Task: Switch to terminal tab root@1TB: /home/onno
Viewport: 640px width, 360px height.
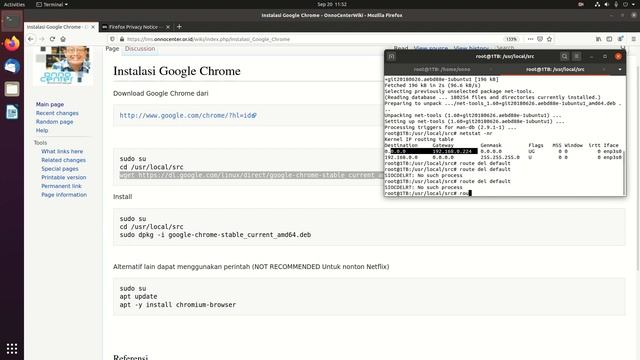Action: [x=442, y=69]
